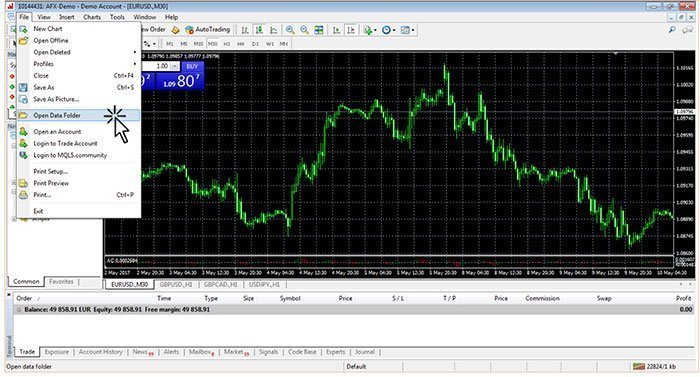The image size is (700, 377).
Task: Select the H4 timeframe
Action: point(241,44)
